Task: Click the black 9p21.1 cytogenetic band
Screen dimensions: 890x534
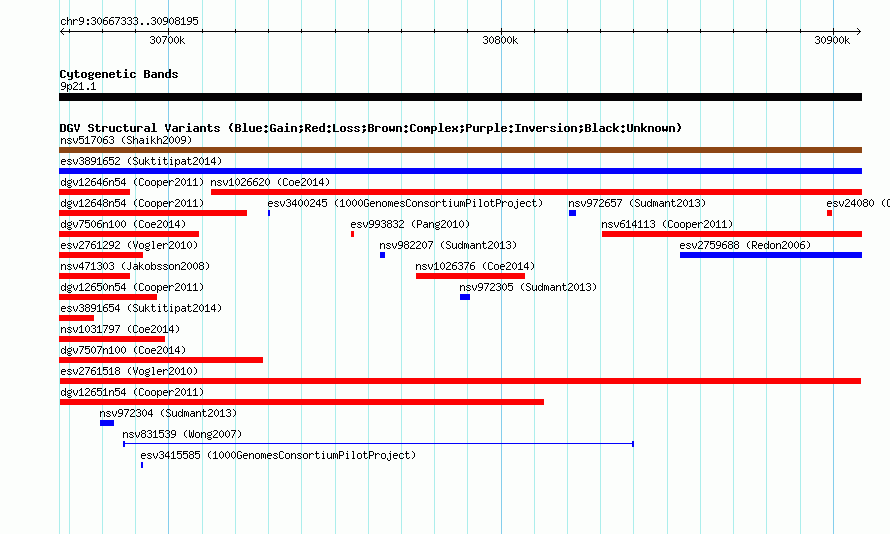Action: (460, 97)
